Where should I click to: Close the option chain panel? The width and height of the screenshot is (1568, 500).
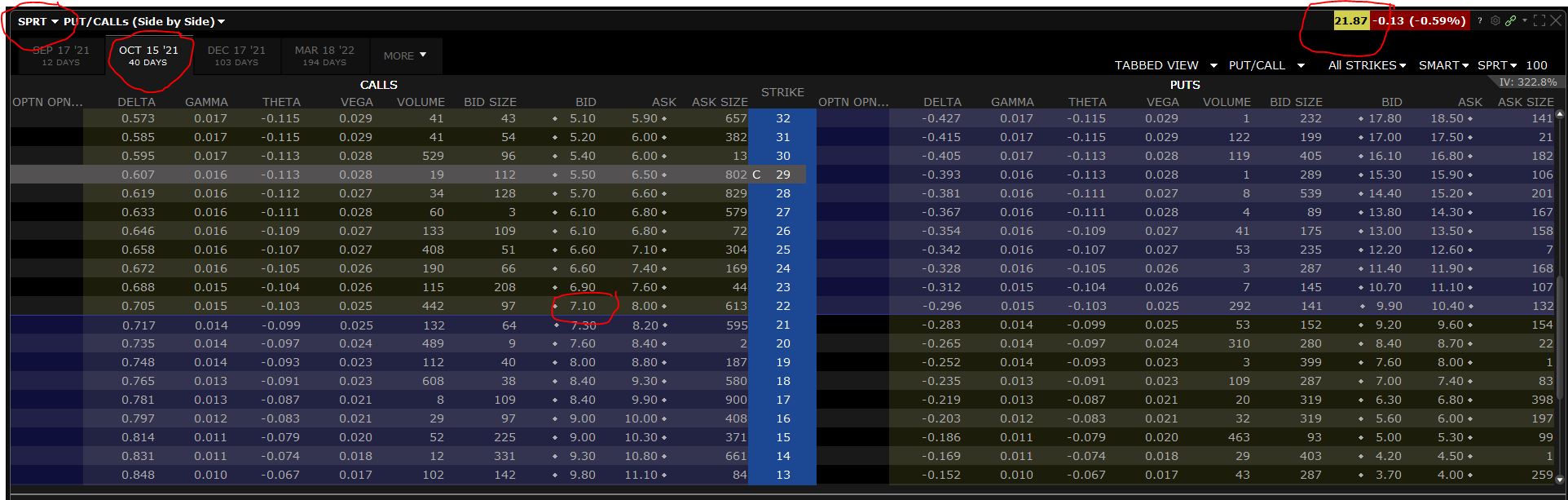1555,21
